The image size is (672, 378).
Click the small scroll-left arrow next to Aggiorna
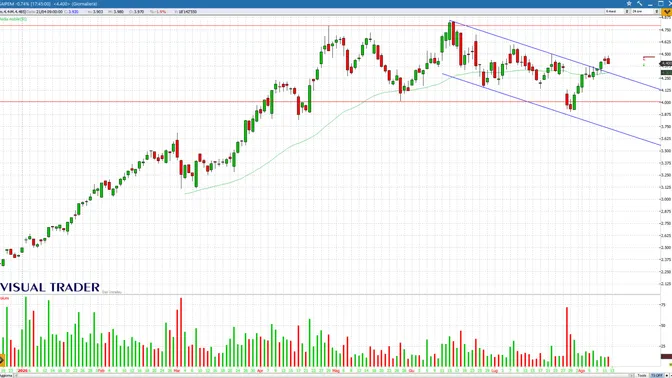(15, 375)
